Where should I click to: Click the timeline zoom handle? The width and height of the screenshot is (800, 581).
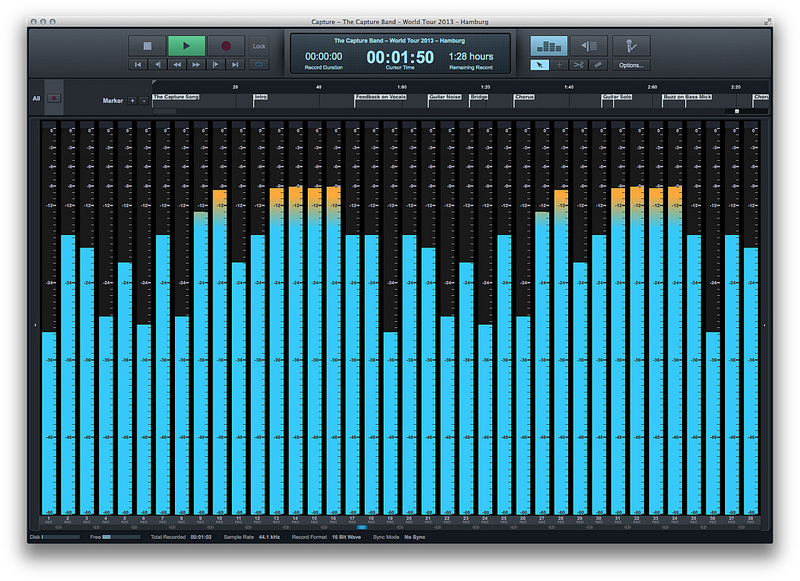click(x=737, y=111)
